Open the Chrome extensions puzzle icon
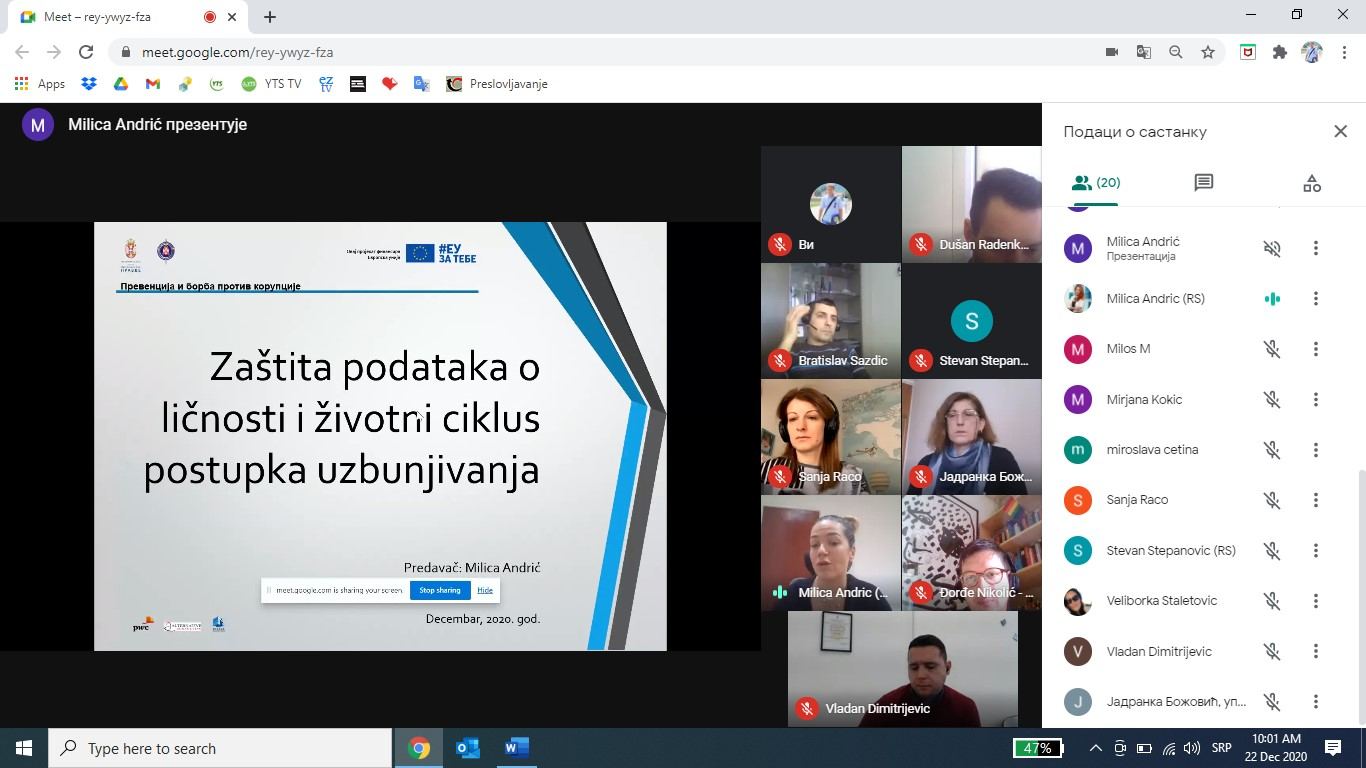 pos(1280,52)
